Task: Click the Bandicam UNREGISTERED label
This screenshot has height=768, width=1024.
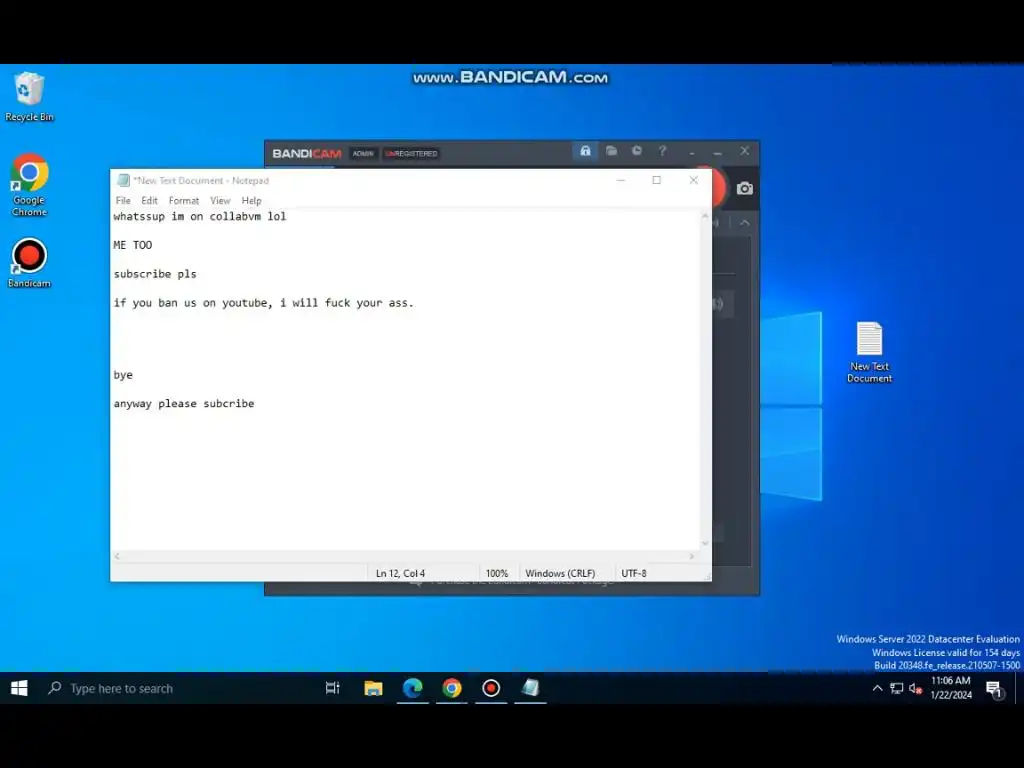Action: pos(411,153)
